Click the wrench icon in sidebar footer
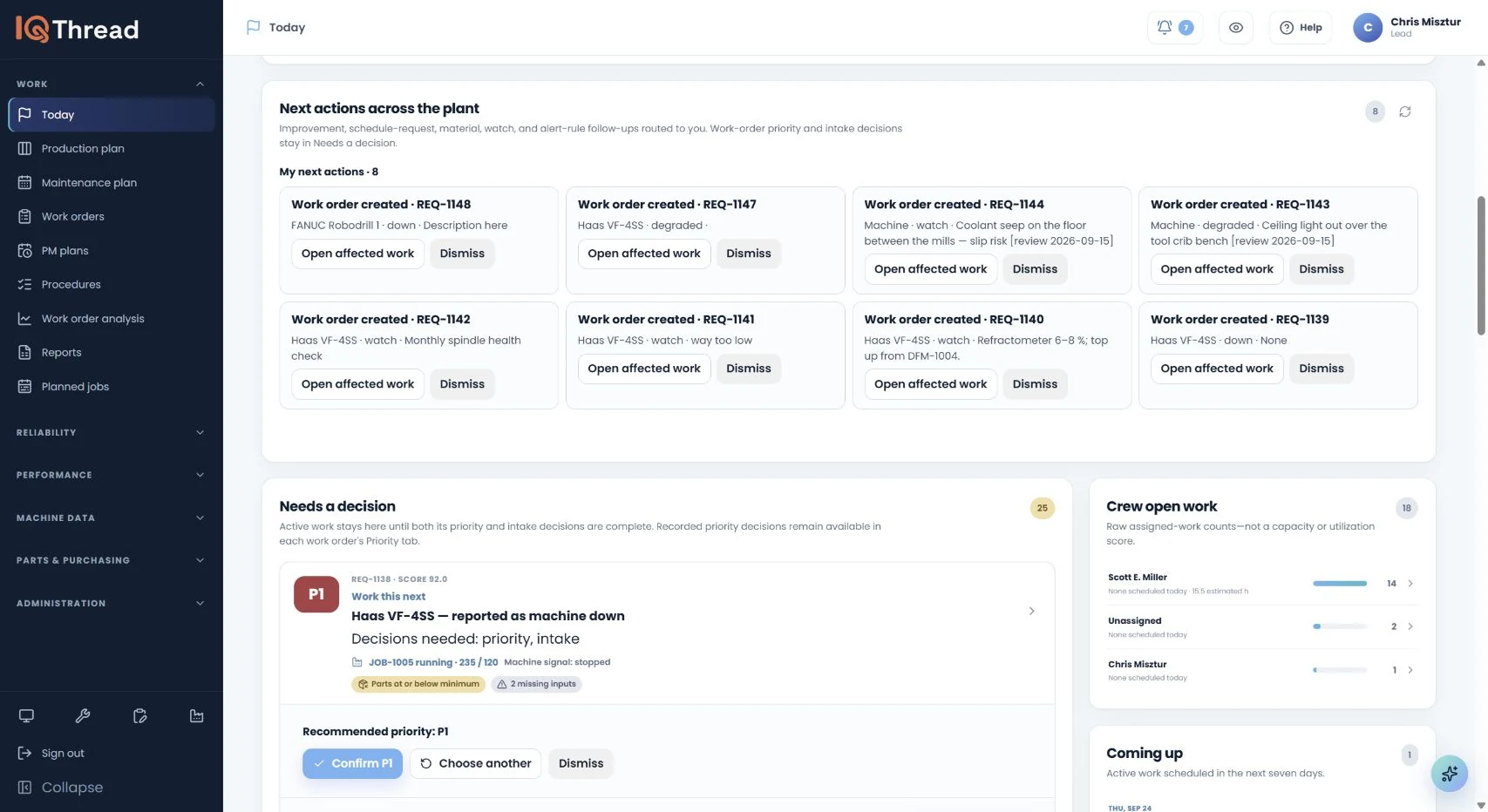 (x=83, y=716)
